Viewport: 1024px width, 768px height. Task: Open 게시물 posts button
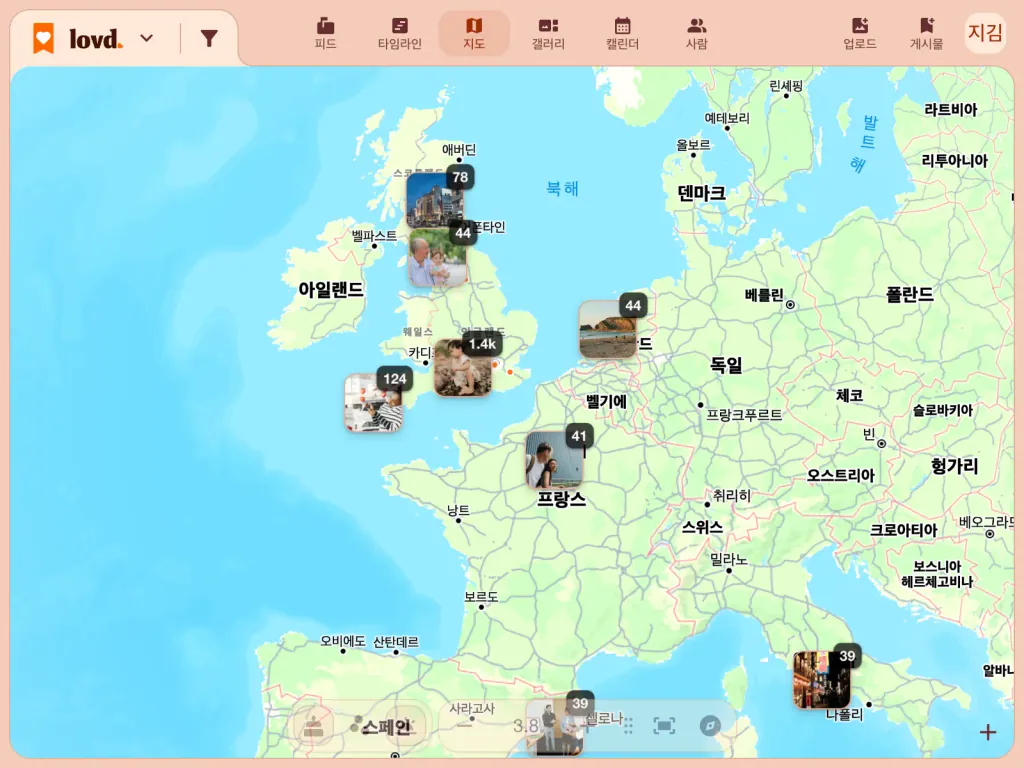pyautogui.click(x=927, y=33)
